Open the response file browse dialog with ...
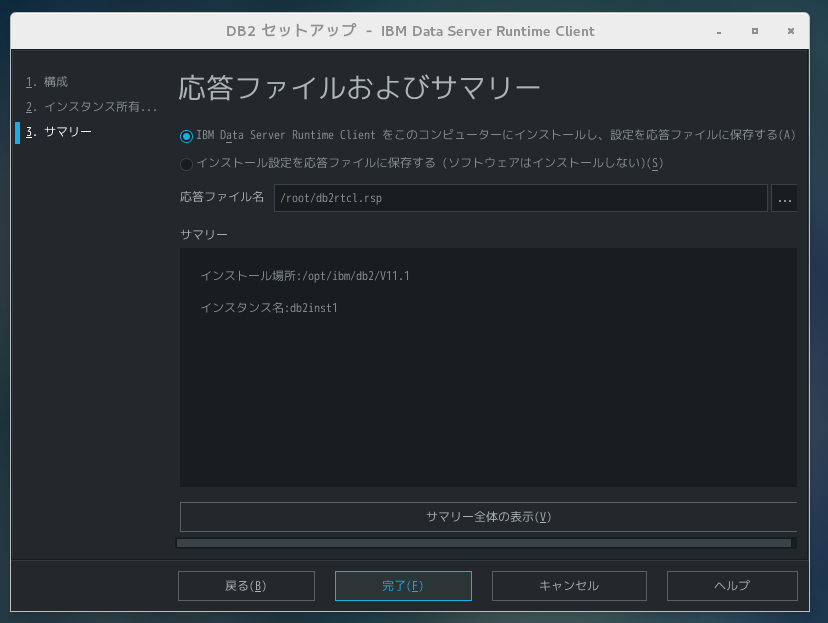 pos(784,198)
